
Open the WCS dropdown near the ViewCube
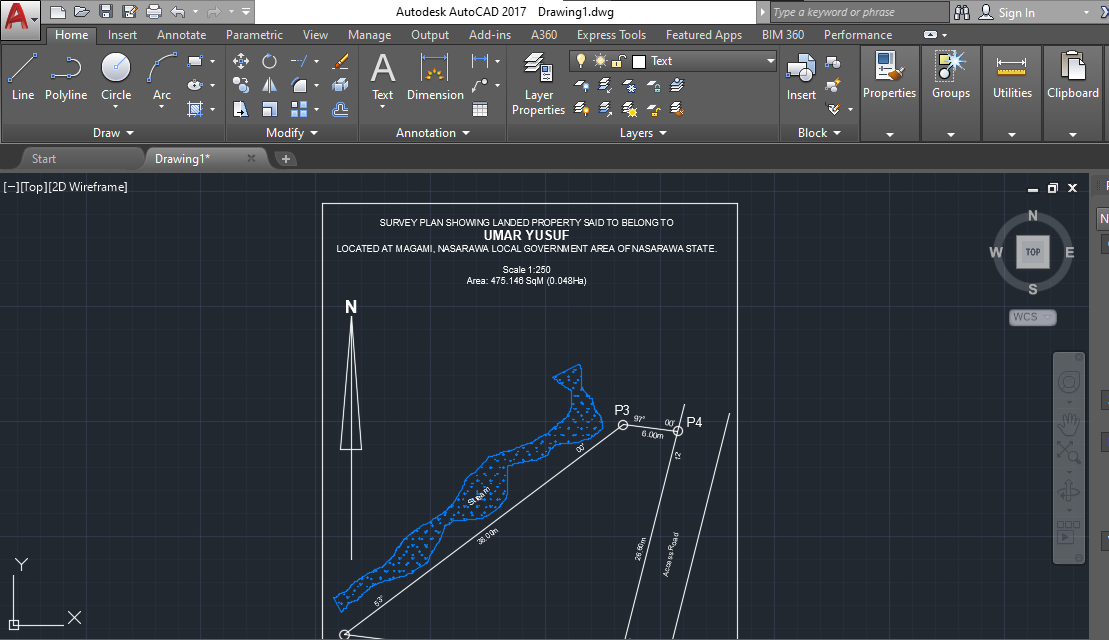pyautogui.click(x=1032, y=317)
